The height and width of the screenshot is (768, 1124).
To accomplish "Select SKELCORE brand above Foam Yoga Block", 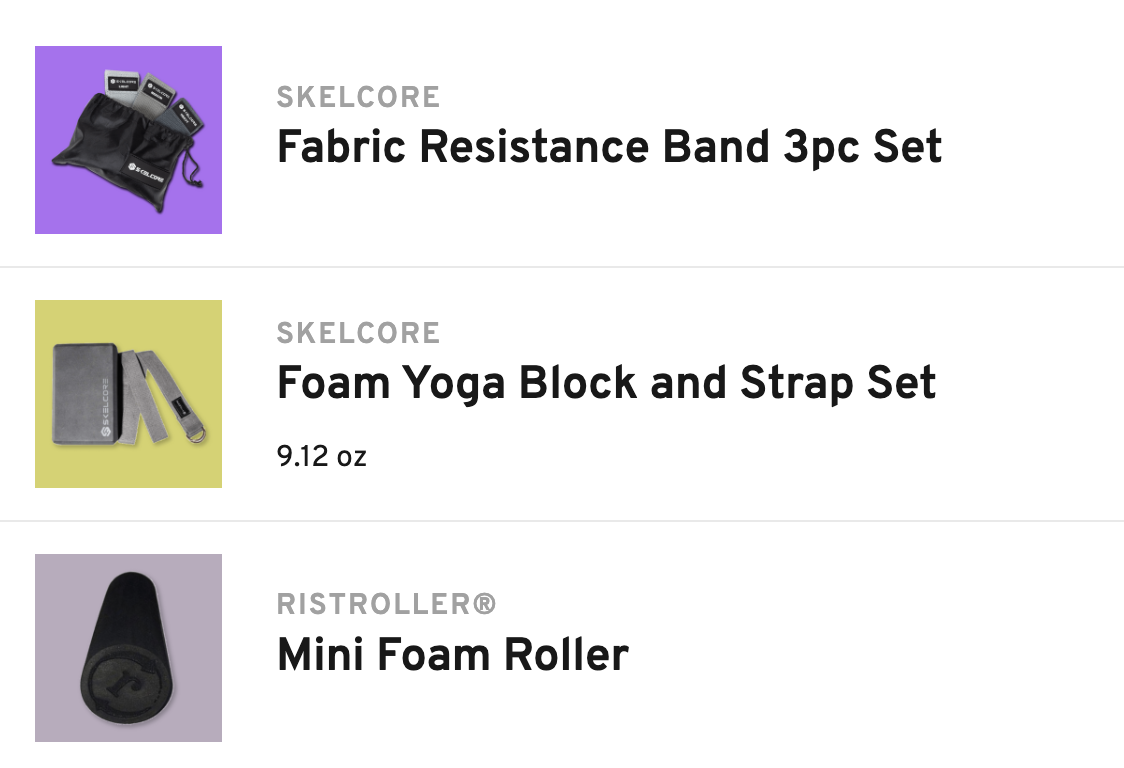I will (x=358, y=333).
